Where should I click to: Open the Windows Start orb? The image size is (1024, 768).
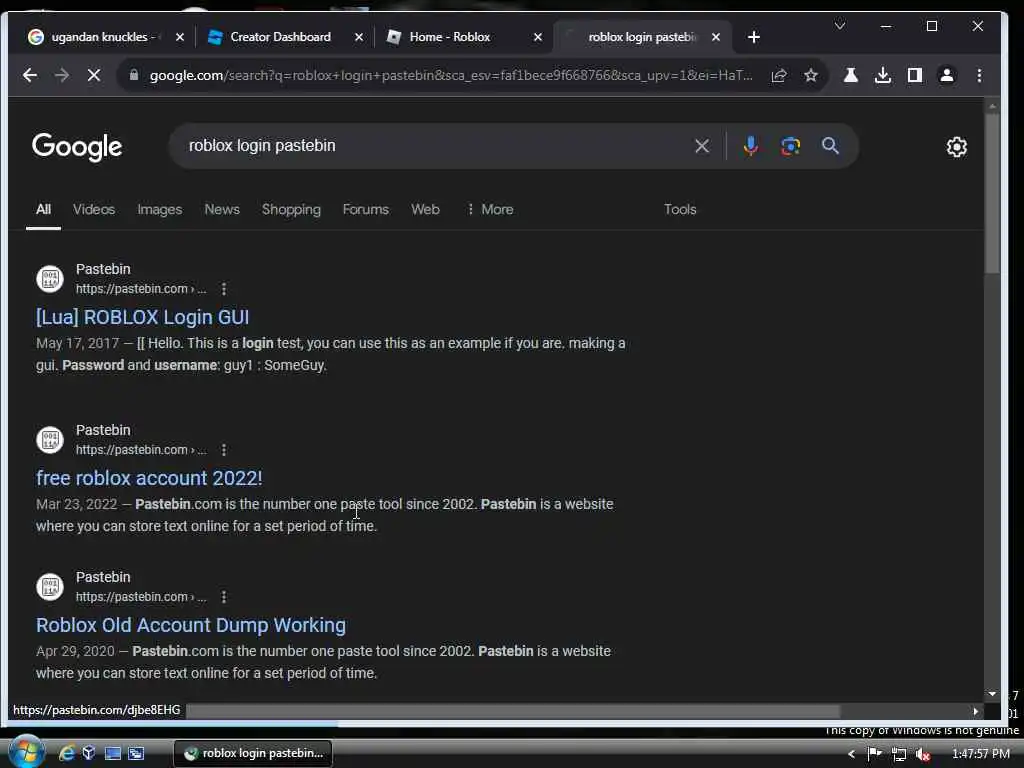click(26, 752)
